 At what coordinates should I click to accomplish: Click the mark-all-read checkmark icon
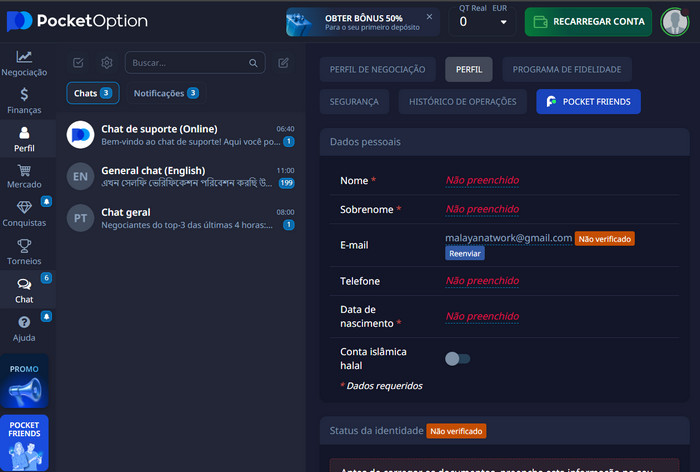78,63
